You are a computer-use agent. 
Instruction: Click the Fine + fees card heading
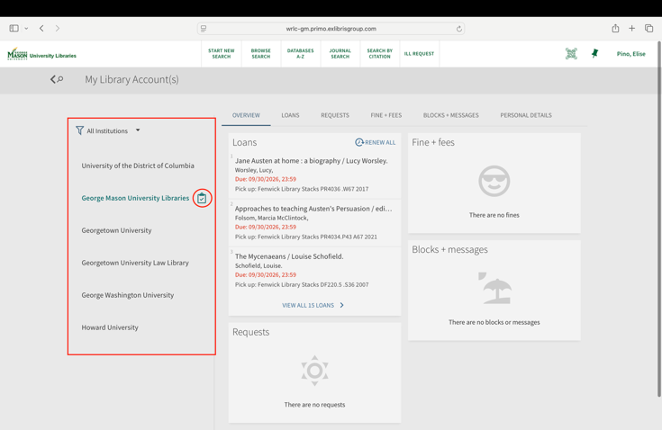[433, 142]
